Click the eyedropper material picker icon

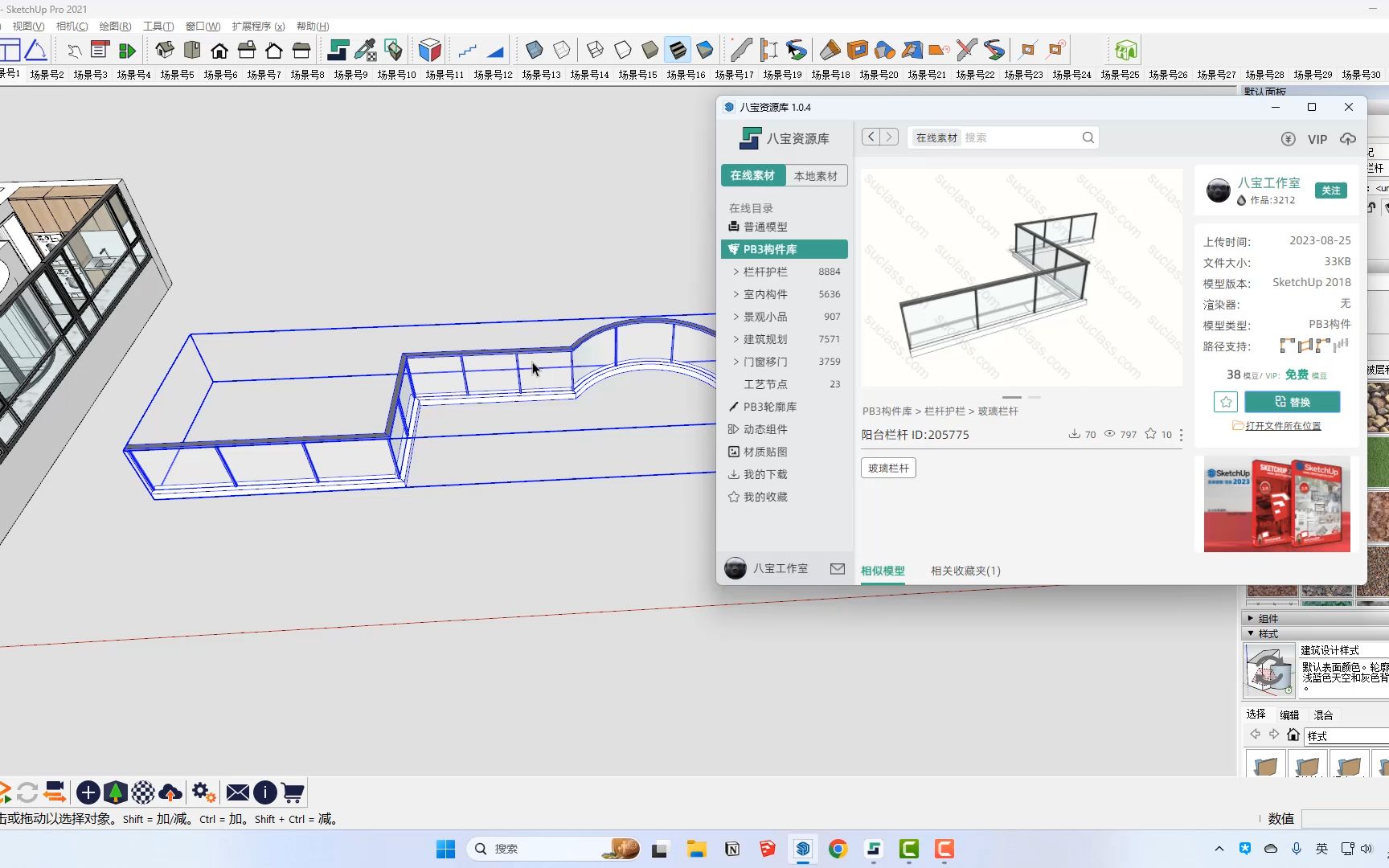coord(366,50)
